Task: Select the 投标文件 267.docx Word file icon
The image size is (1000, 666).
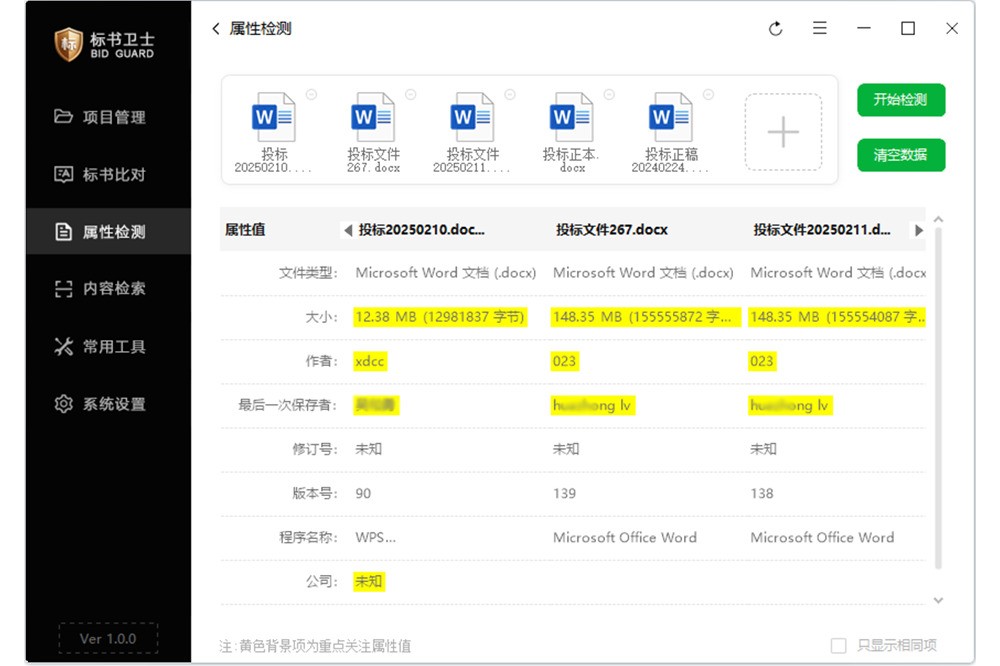Action: 373,118
